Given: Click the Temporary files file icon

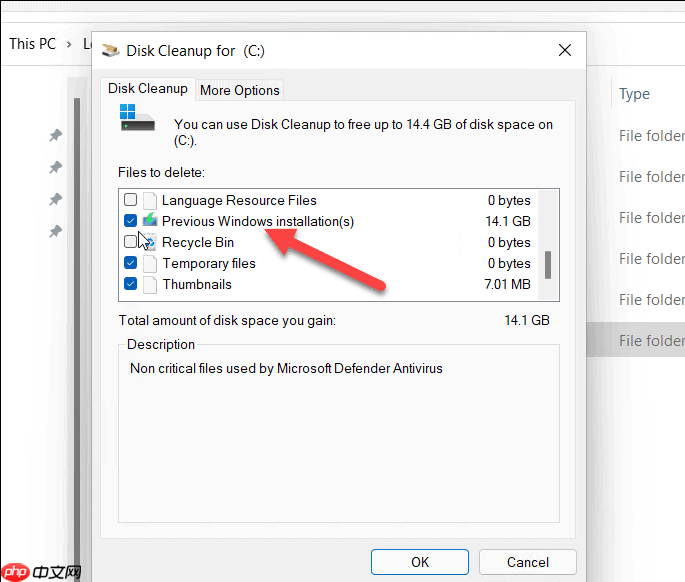Looking at the screenshot, I should tap(150, 264).
